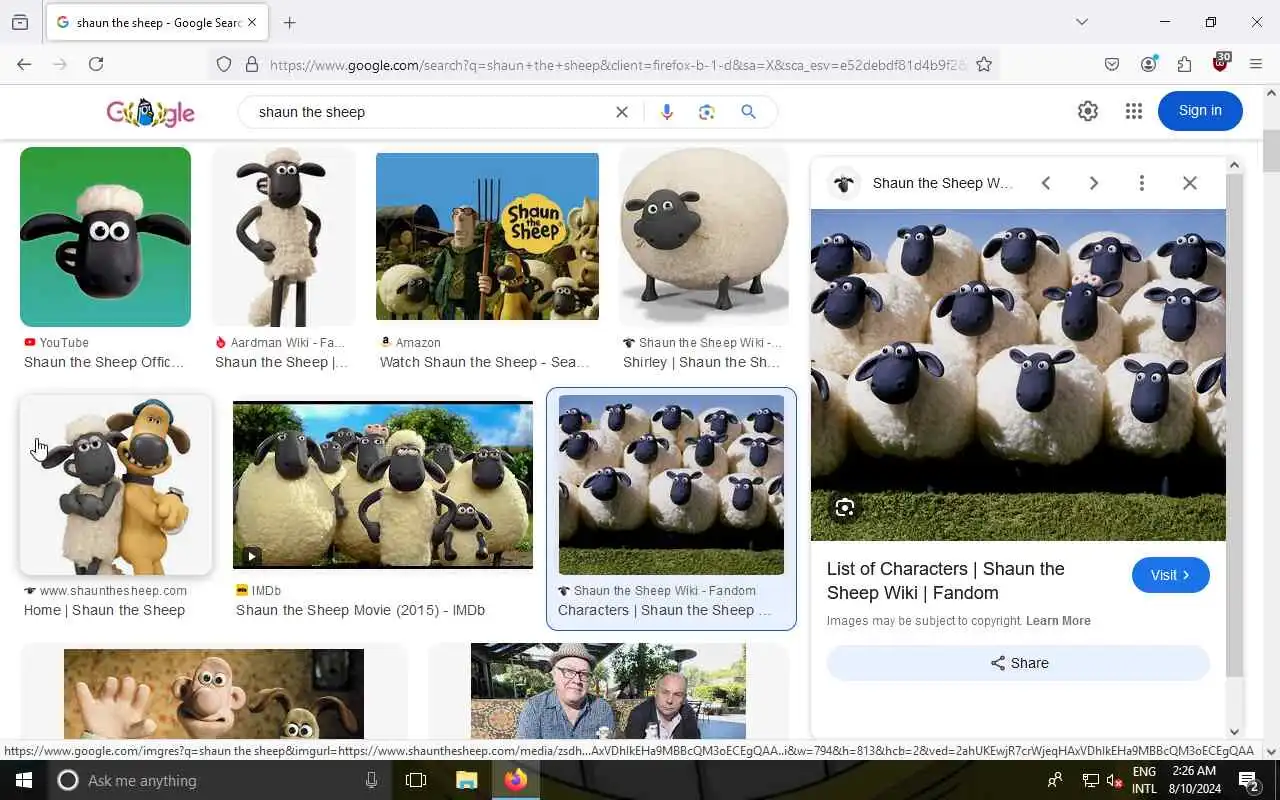This screenshot has width=1280, height=800.
Task: Go back to the previous page
Action: [x=24, y=64]
